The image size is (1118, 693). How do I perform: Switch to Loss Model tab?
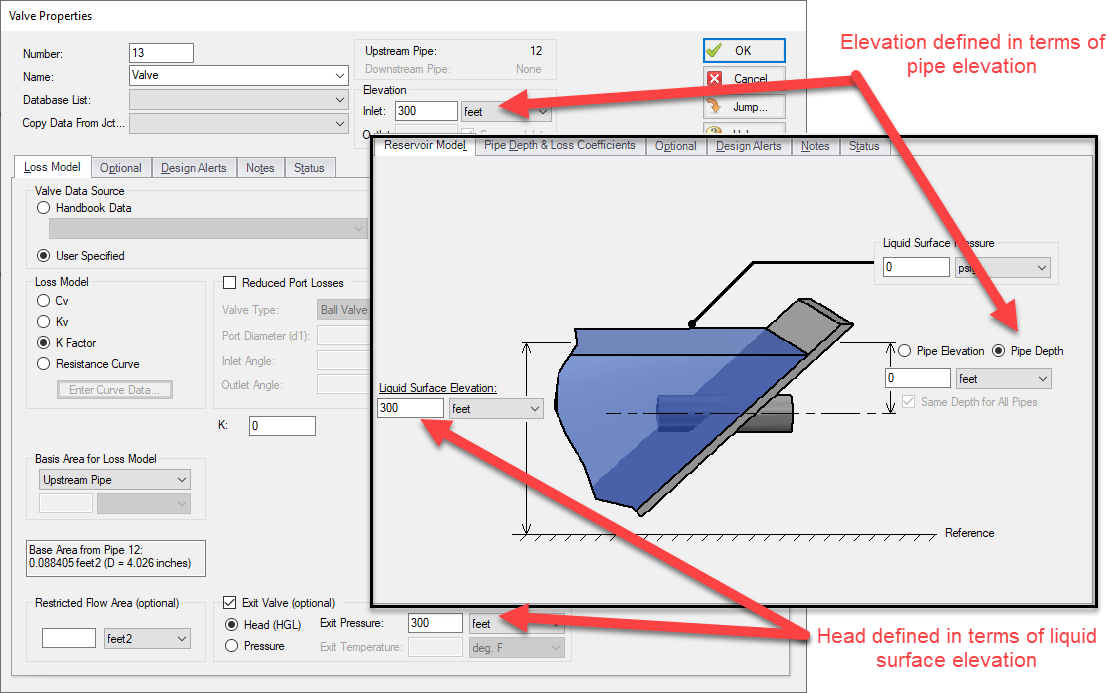pos(52,167)
